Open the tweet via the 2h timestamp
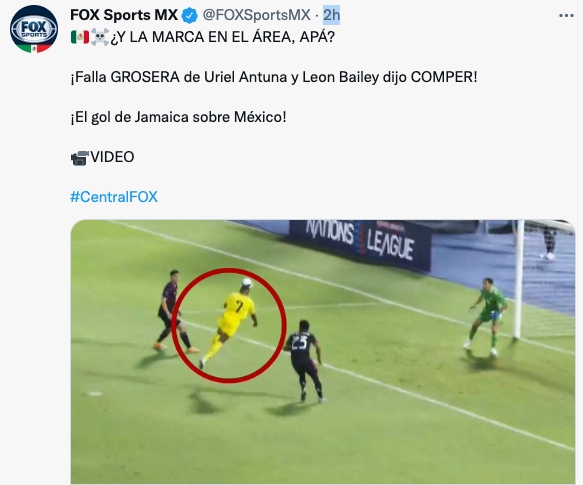Image resolution: width=583 pixels, height=485 pixels. click(331, 15)
